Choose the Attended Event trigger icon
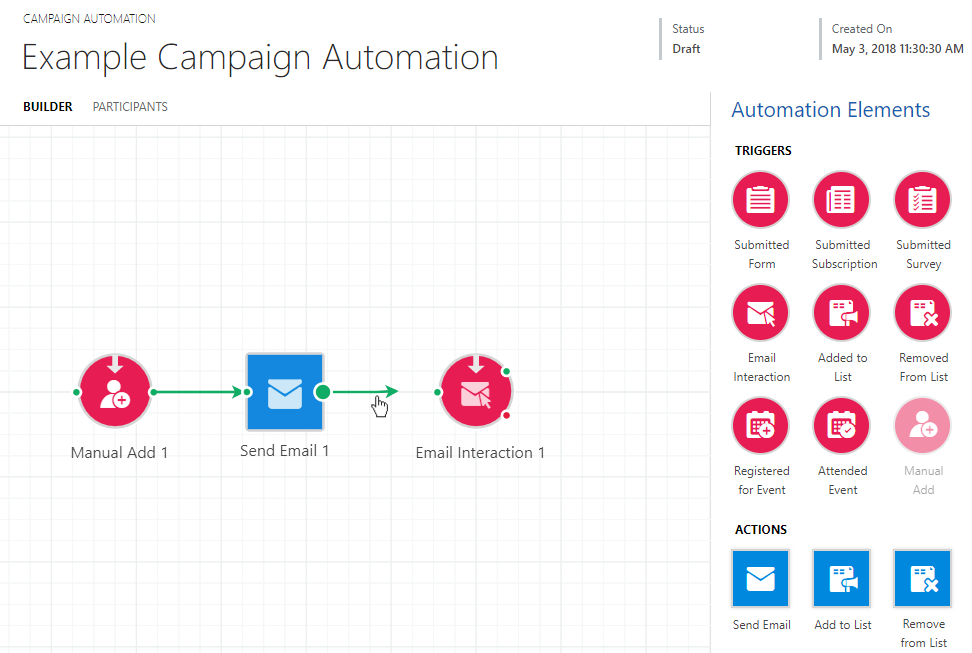This screenshot has height=653, width=972. click(842, 426)
